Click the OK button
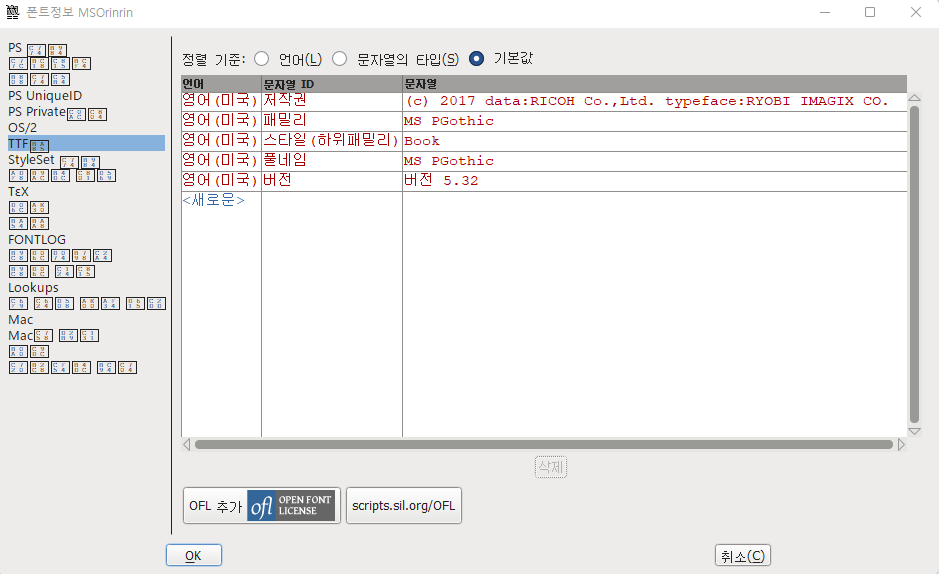The image size is (939, 574). click(193, 555)
